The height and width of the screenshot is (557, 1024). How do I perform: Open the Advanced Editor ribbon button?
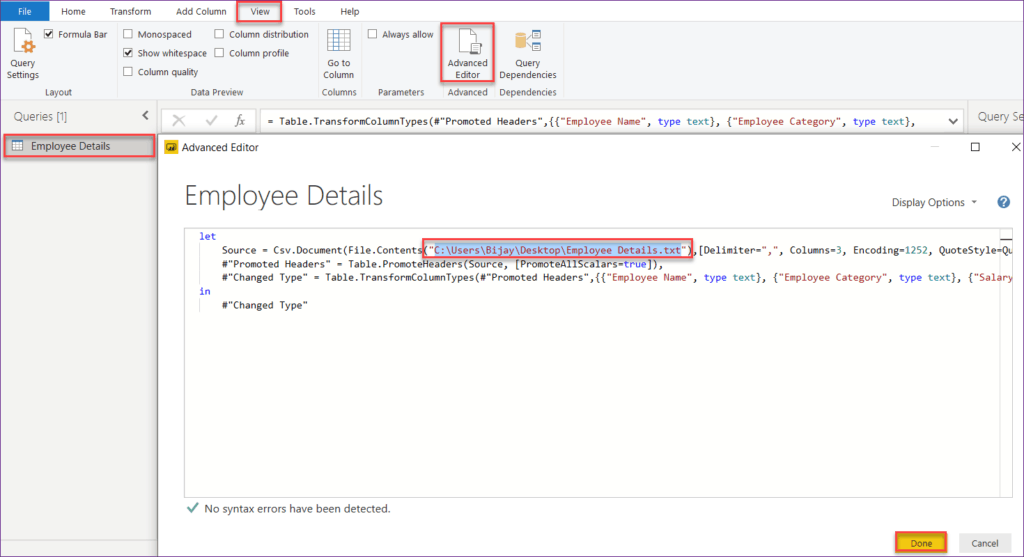[468, 52]
